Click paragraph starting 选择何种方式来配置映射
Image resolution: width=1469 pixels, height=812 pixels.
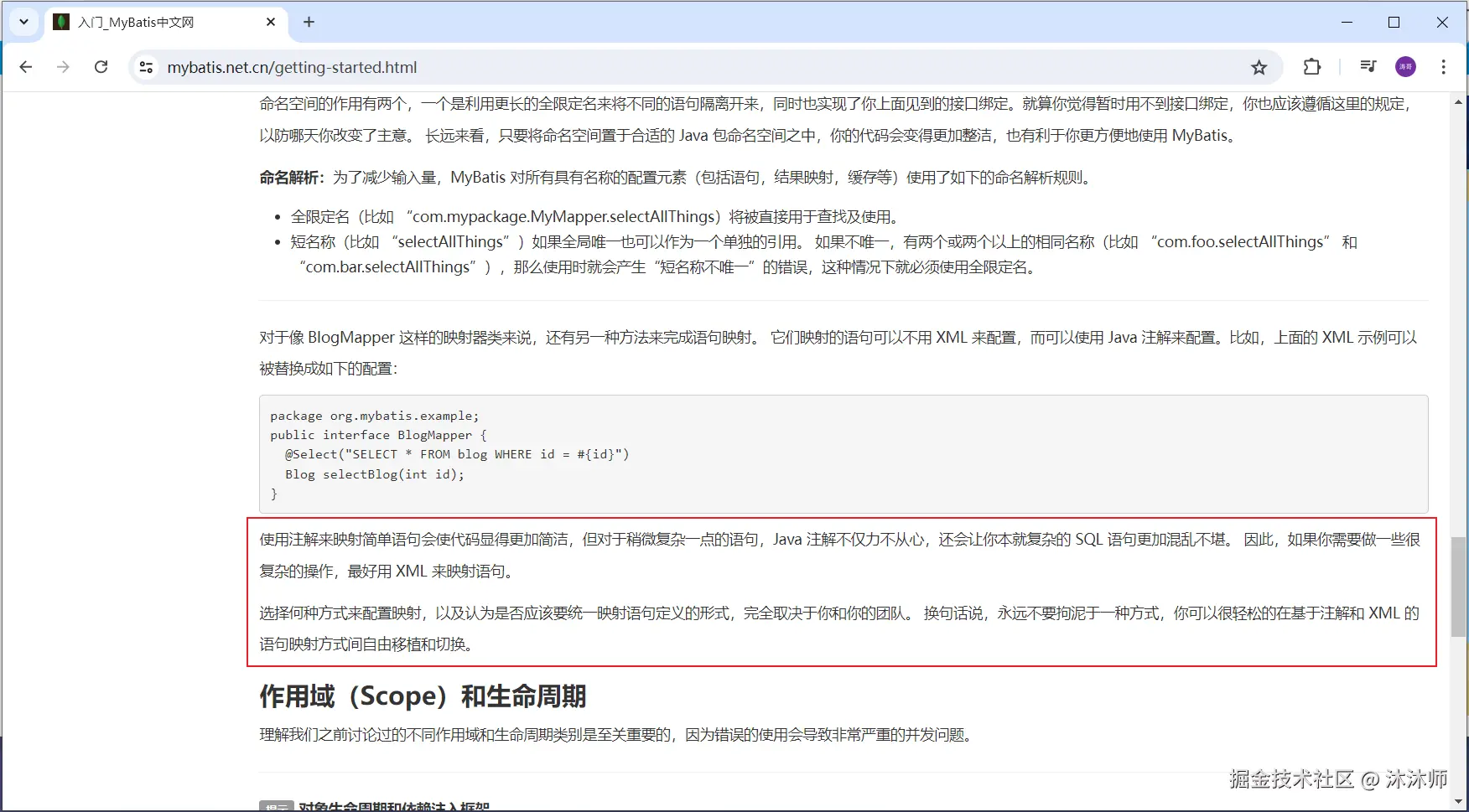[839, 628]
